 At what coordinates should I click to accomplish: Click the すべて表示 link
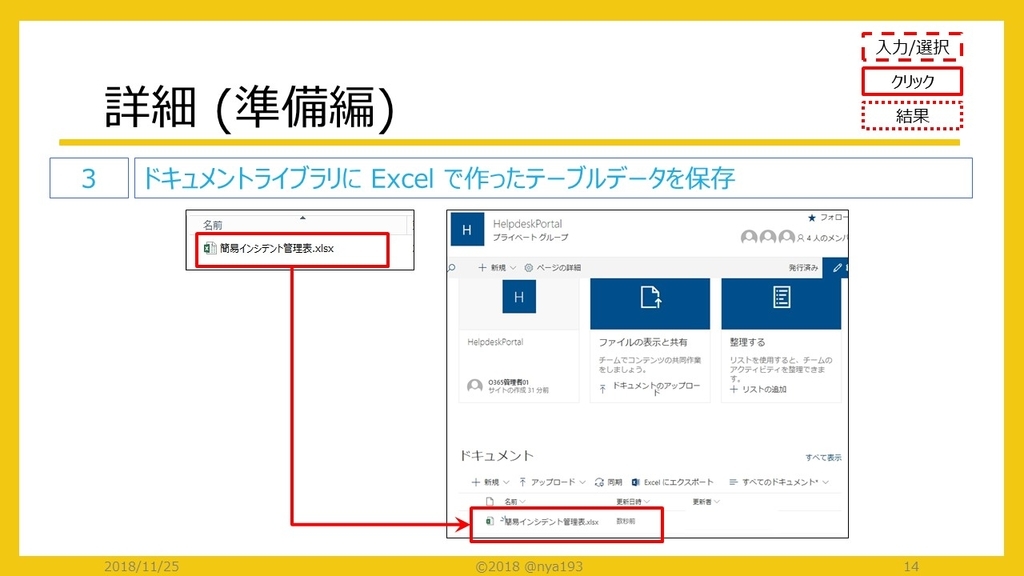(823, 457)
